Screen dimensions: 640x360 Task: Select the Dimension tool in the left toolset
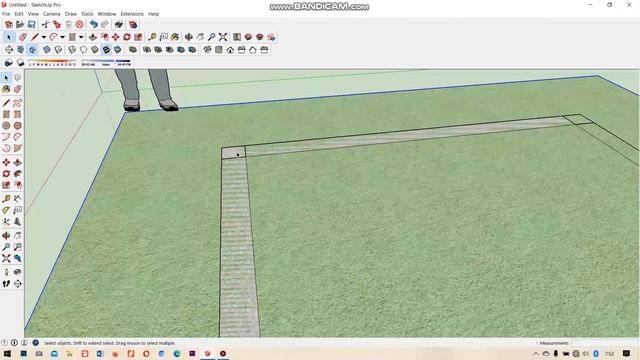(x=18, y=199)
